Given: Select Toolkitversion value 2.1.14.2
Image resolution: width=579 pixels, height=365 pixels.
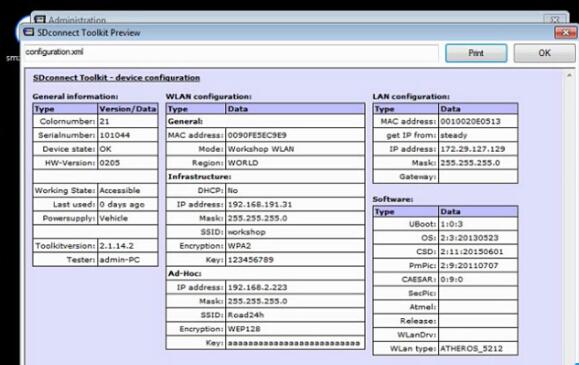Looking at the screenshot, I should (116, 246).
